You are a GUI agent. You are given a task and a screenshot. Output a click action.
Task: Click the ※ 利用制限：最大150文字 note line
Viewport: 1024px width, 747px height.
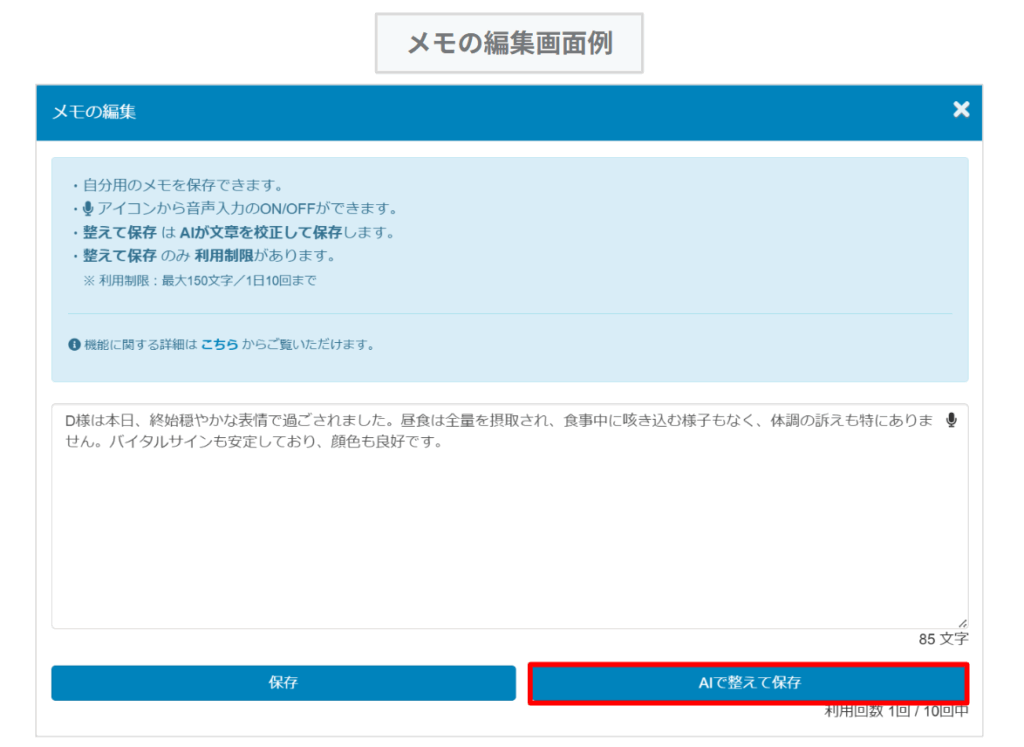coord(200,281)
